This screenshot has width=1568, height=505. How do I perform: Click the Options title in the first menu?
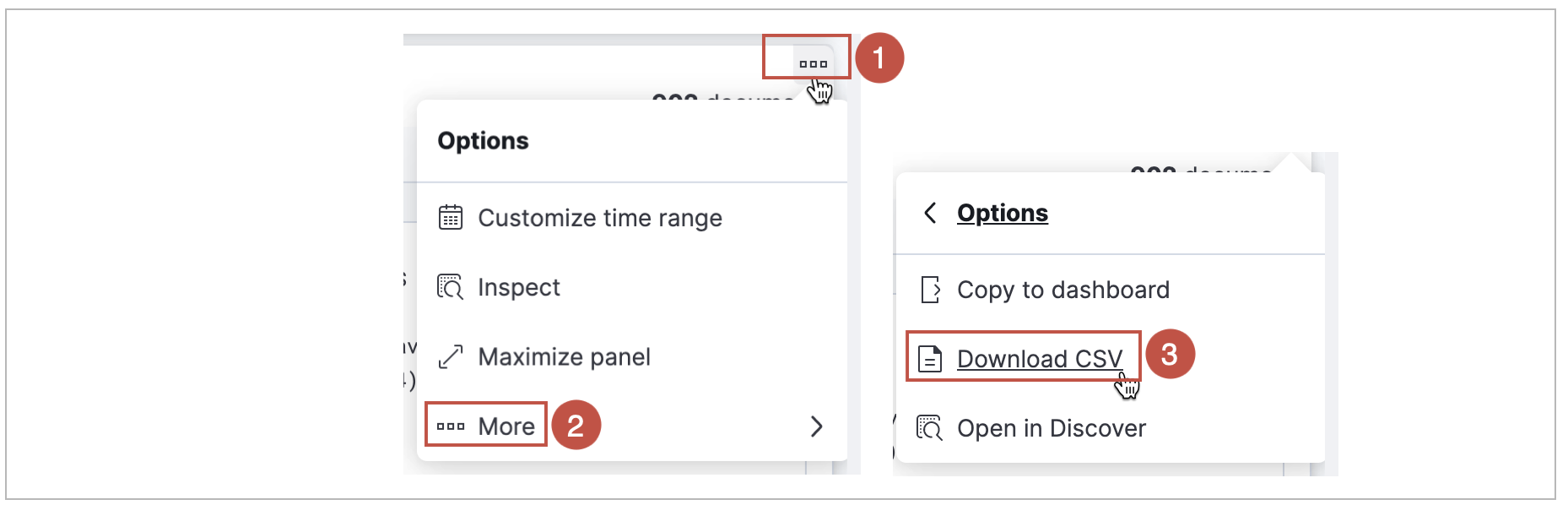pos(484,140)
